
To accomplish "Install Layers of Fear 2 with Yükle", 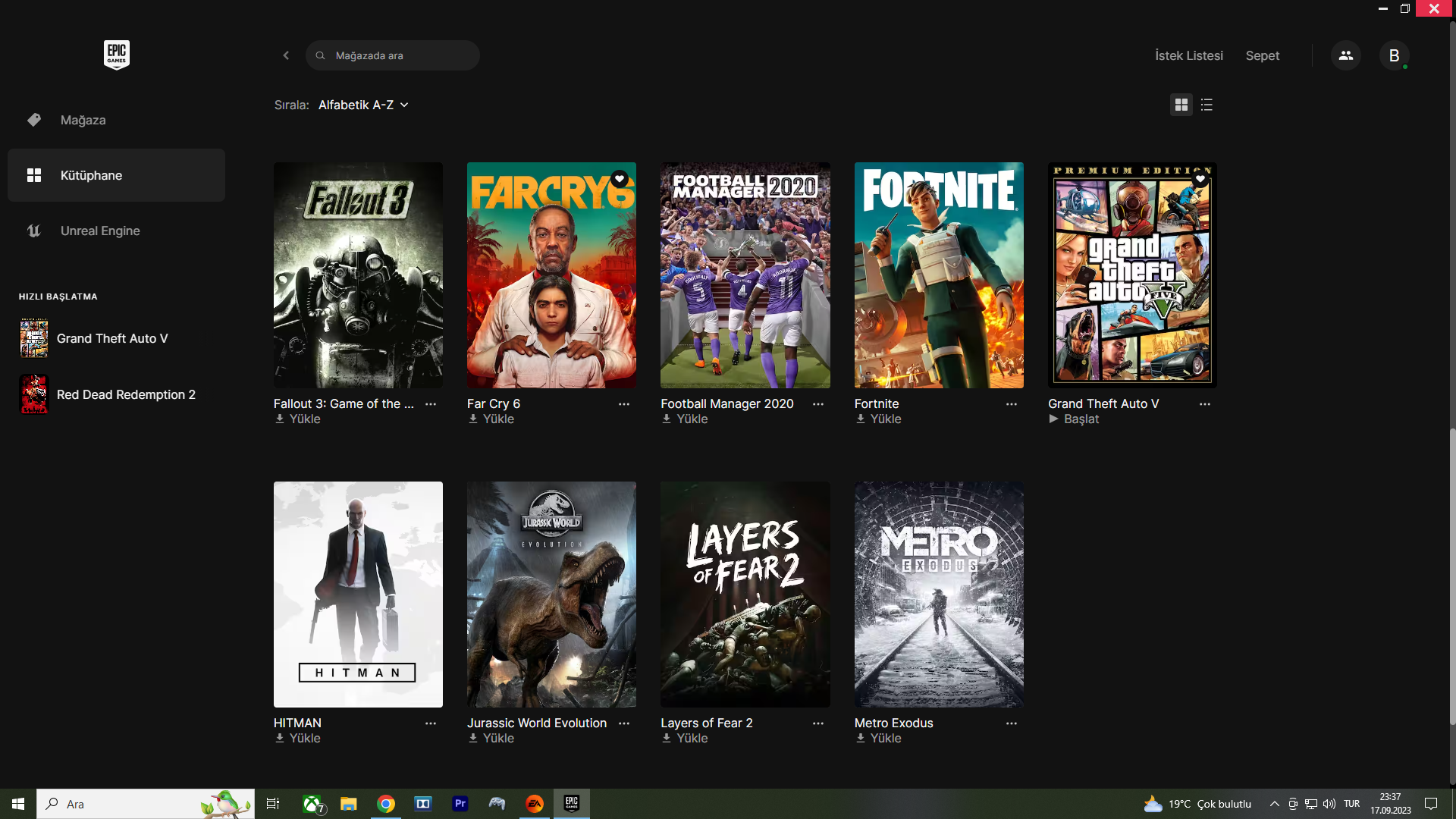I will (x=685, y=739).
